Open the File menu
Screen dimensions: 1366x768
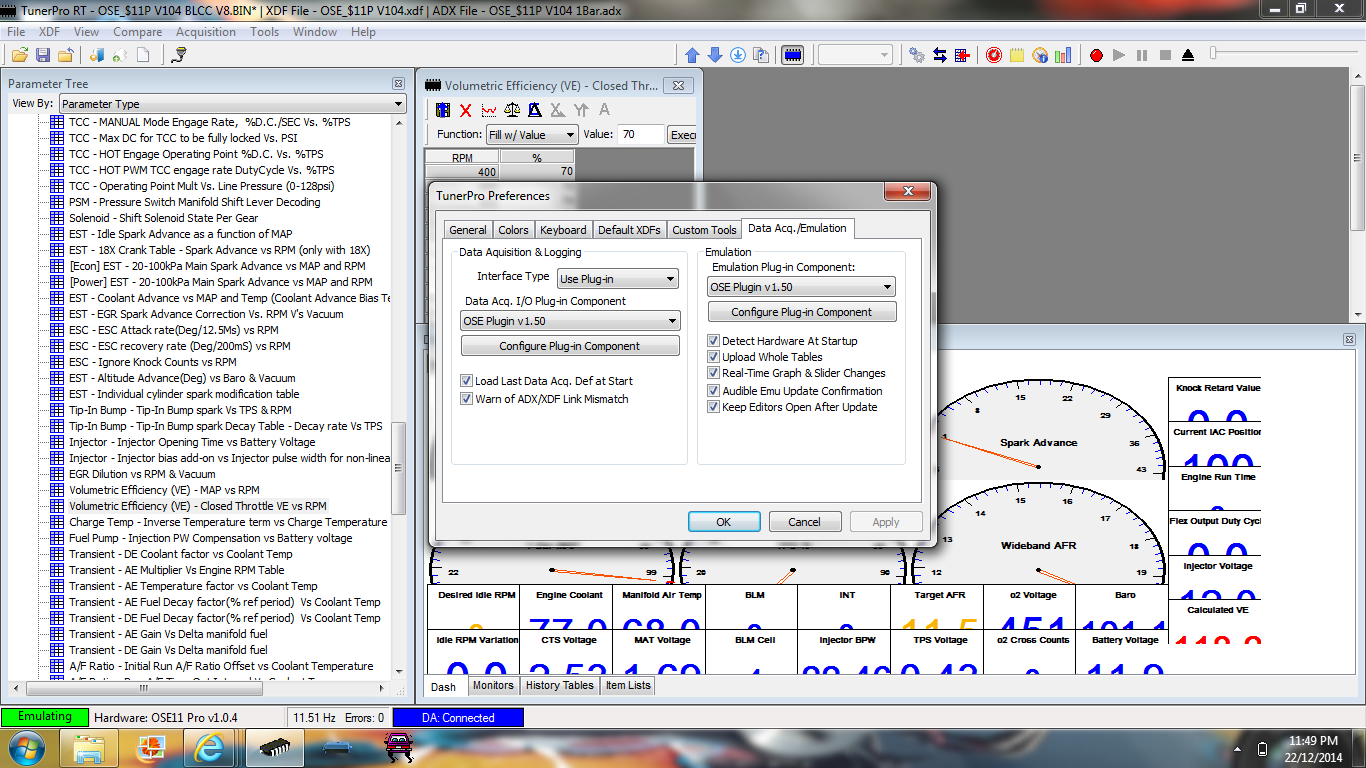point(16,32)
